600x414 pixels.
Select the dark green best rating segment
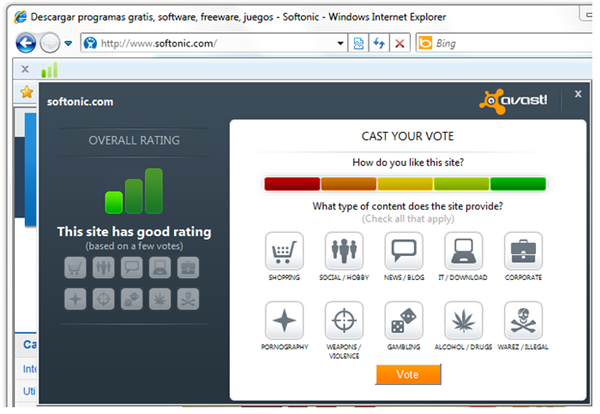pyautogui.click(x=518, y=184)
